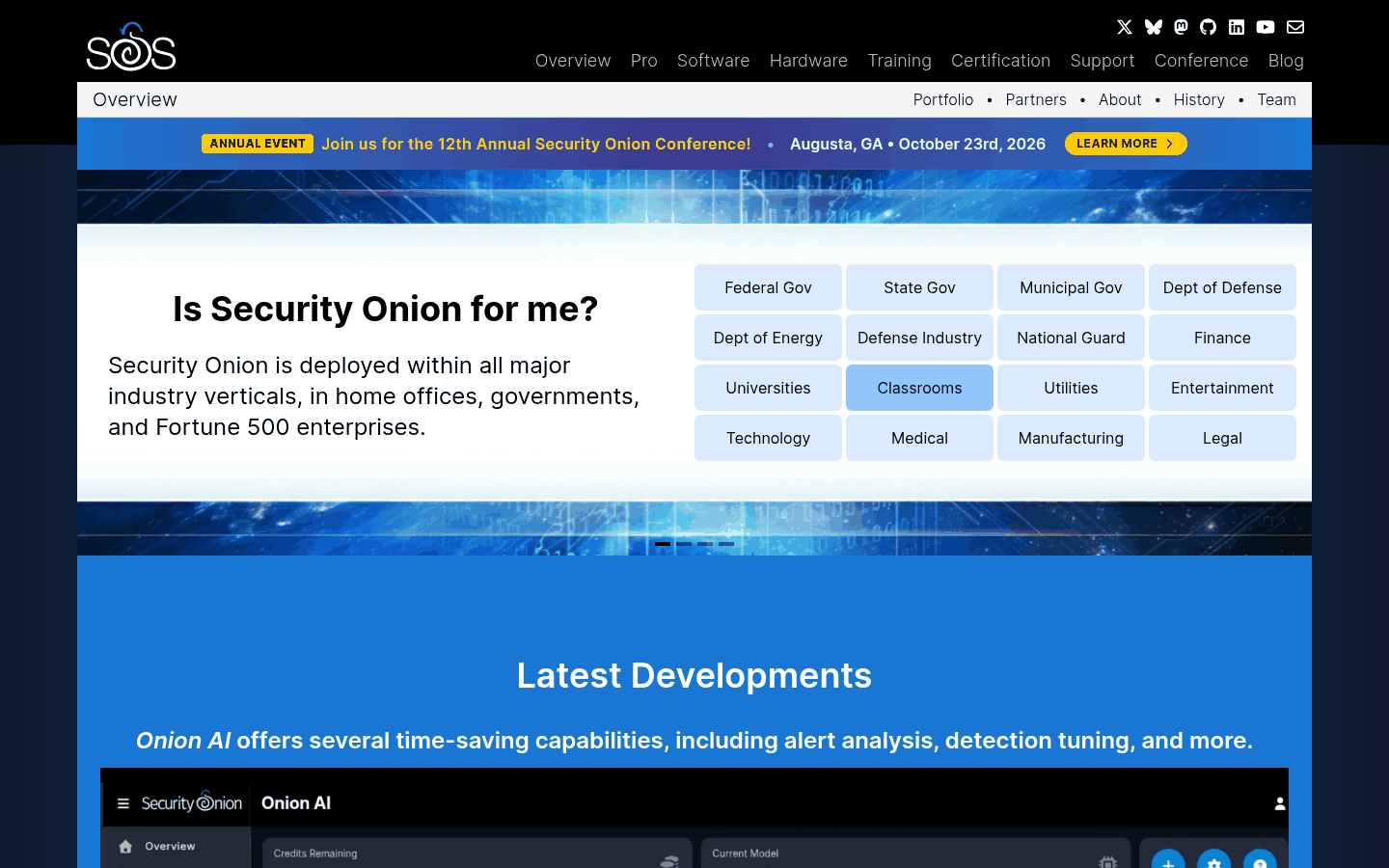This screenshot has height=868, width=1389.
Task: Select the Manufacturing tile
Action: click(1071, 438)
